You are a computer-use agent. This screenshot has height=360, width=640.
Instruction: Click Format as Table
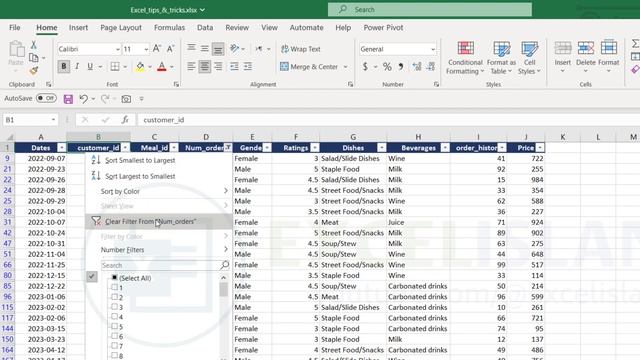pos(501,58)
